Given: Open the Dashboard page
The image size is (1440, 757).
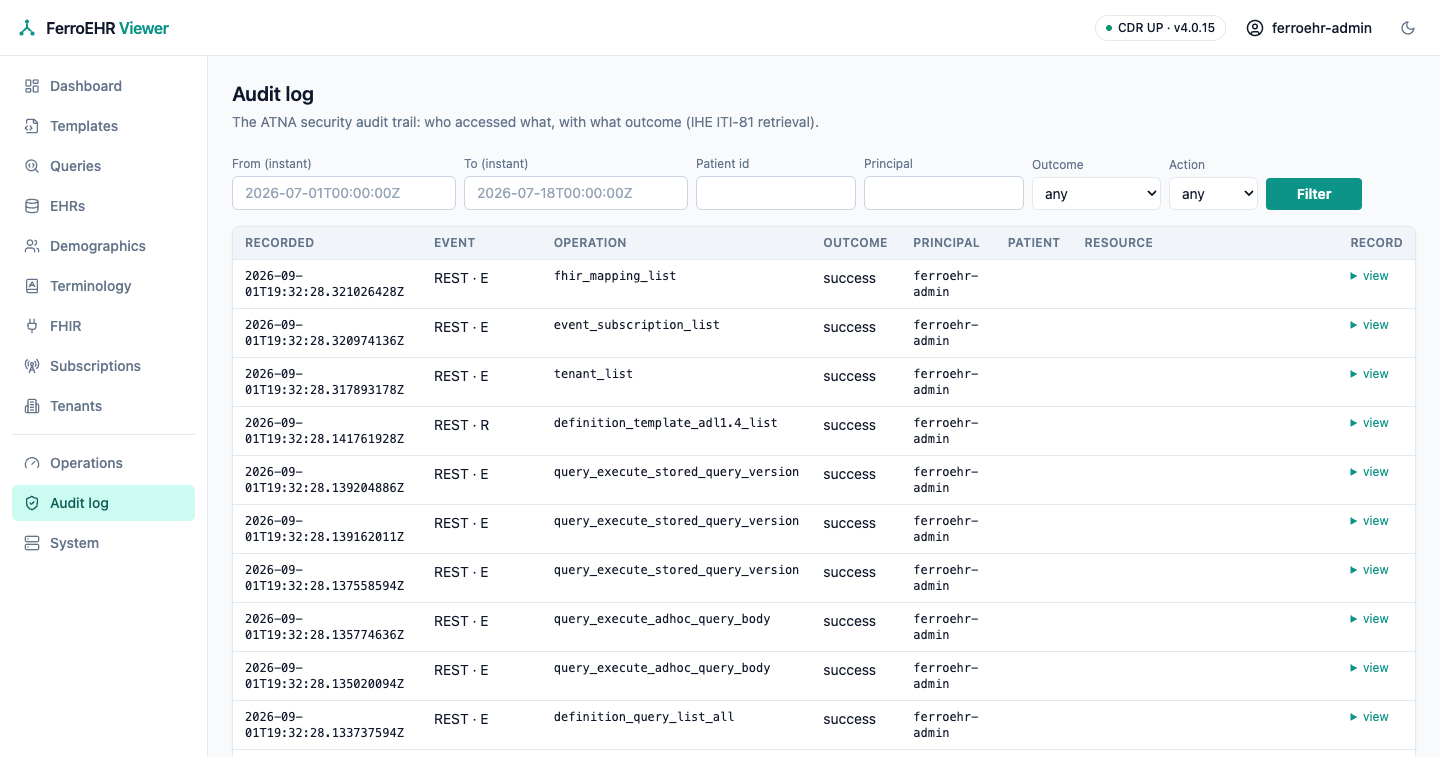Looking at the screenshot, I should (103, 86).
